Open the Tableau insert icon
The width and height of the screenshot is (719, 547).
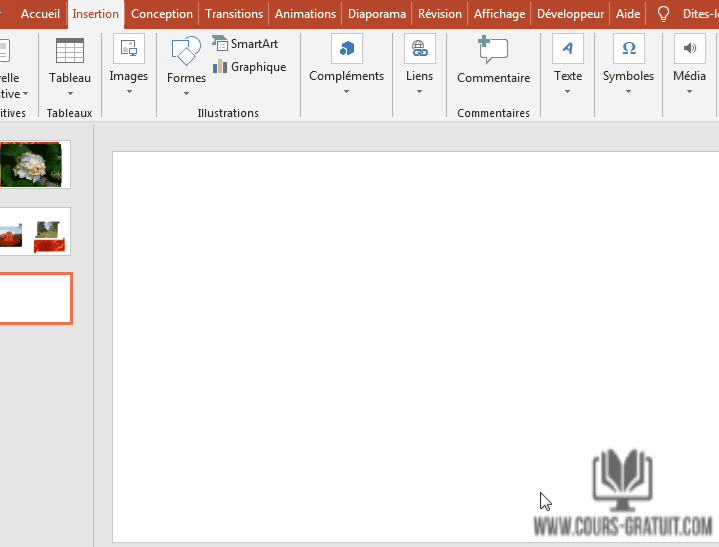[x=70, y=50]
